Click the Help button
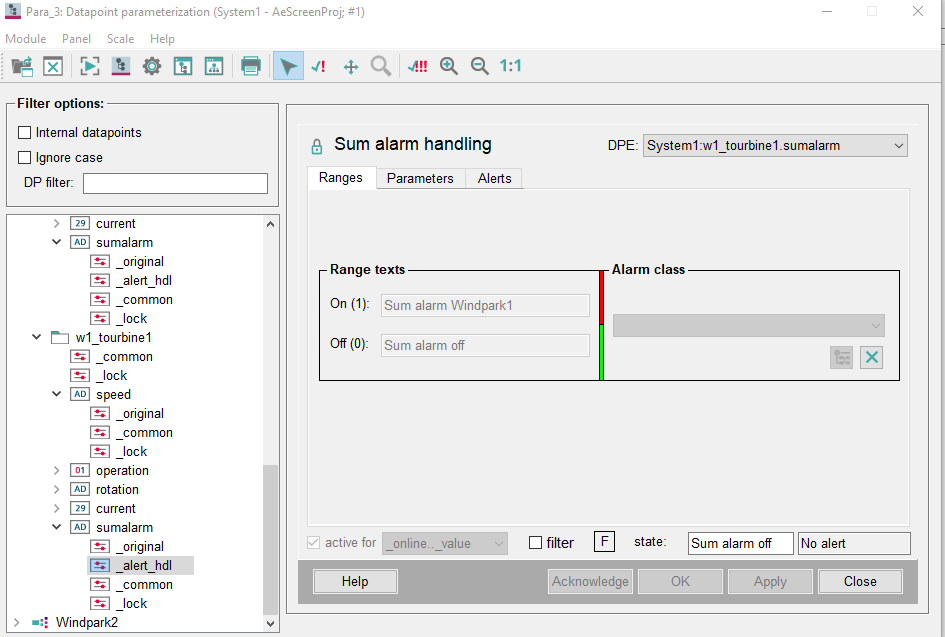 tap(355, 581)
